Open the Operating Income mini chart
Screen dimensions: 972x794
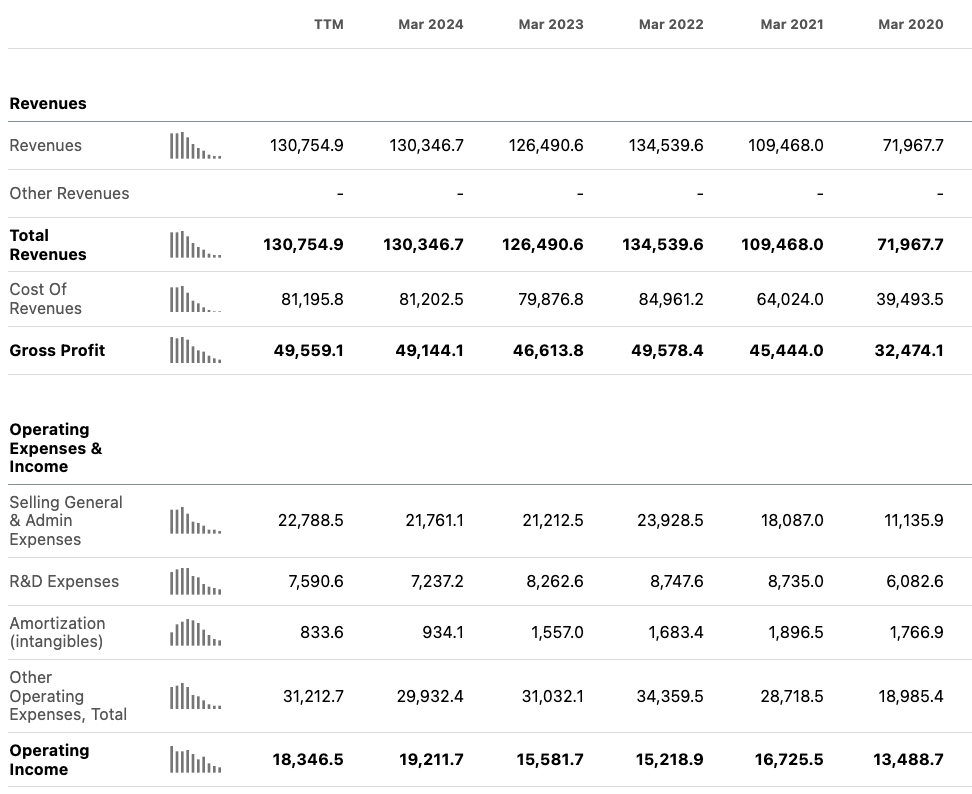point(195,760)
